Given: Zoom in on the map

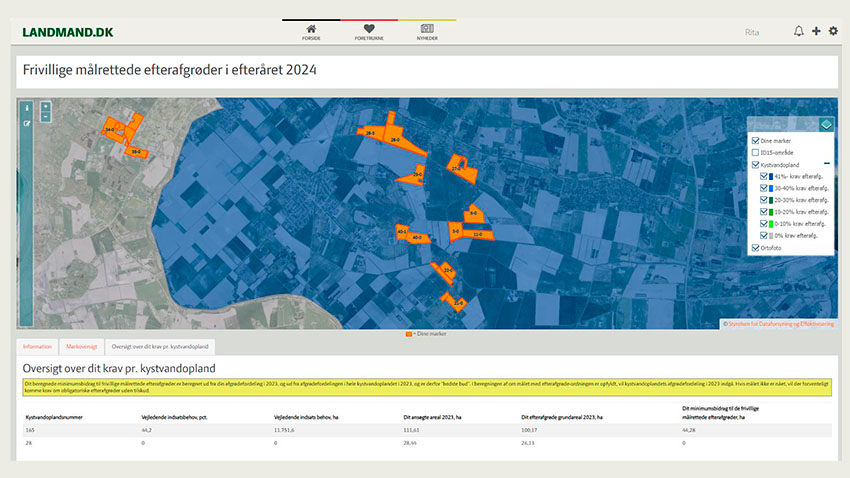Looking at the screenshot, I should click(x=46, y=106).
